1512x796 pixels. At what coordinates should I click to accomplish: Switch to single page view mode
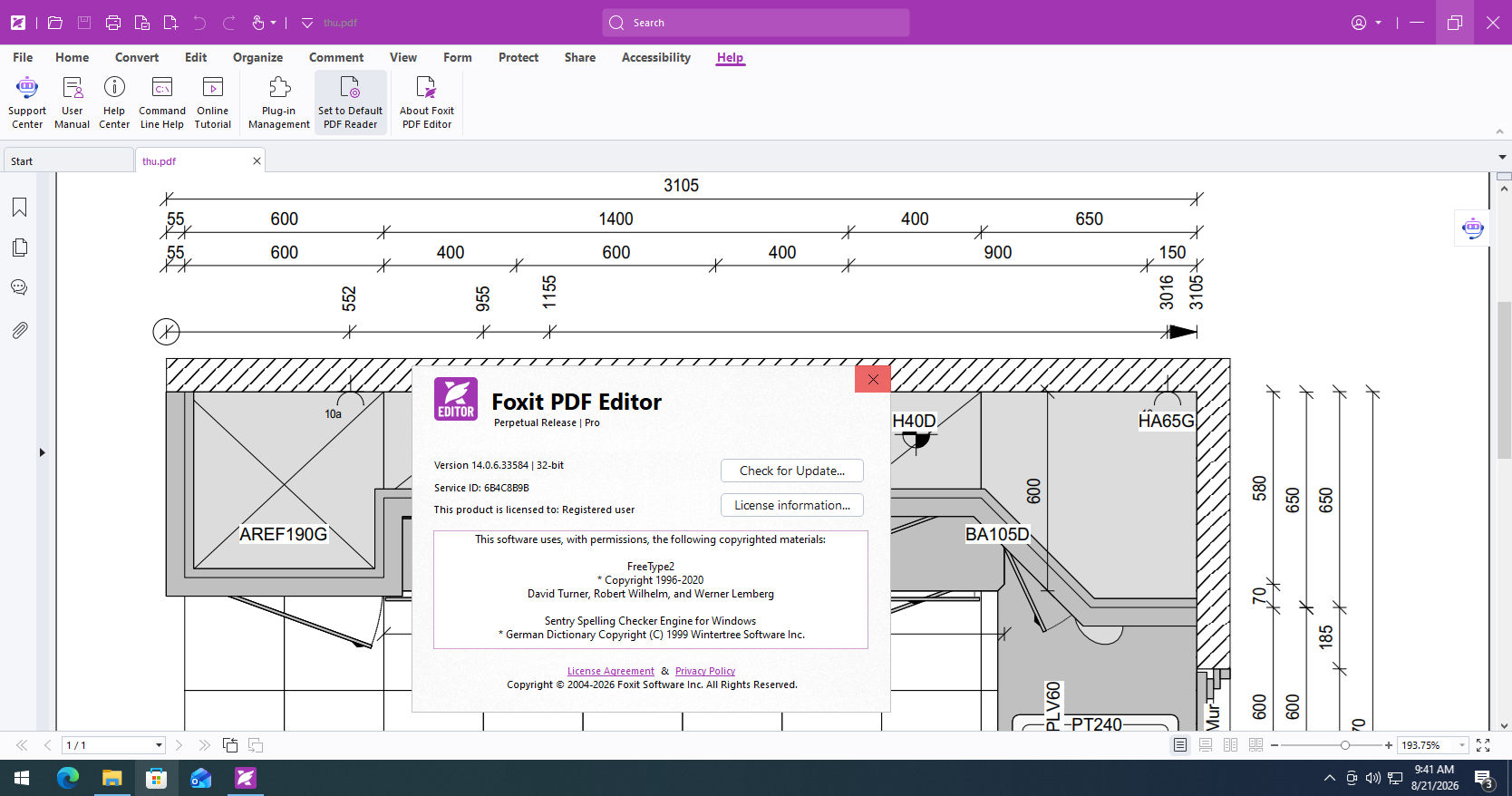1180,745
